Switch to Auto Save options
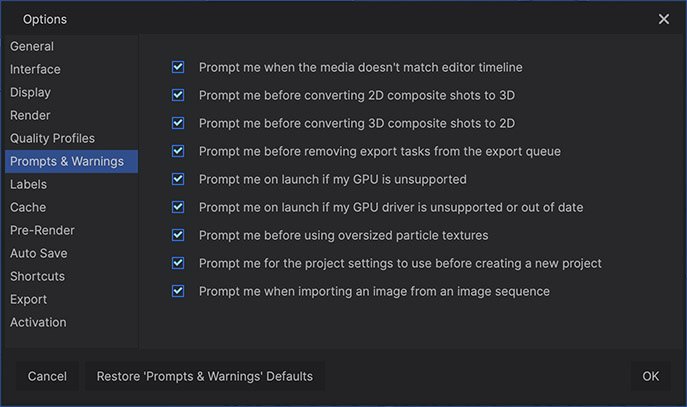Viewport: 687px width, 407px height. coord(39,253)
